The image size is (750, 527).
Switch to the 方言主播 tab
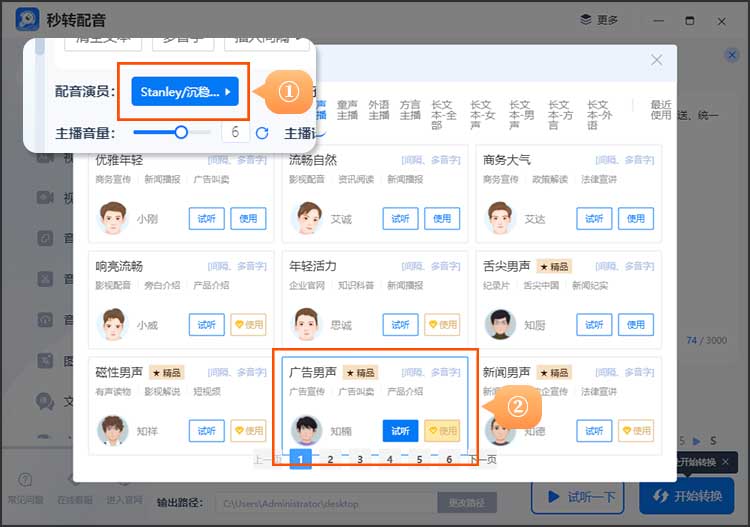410,110
